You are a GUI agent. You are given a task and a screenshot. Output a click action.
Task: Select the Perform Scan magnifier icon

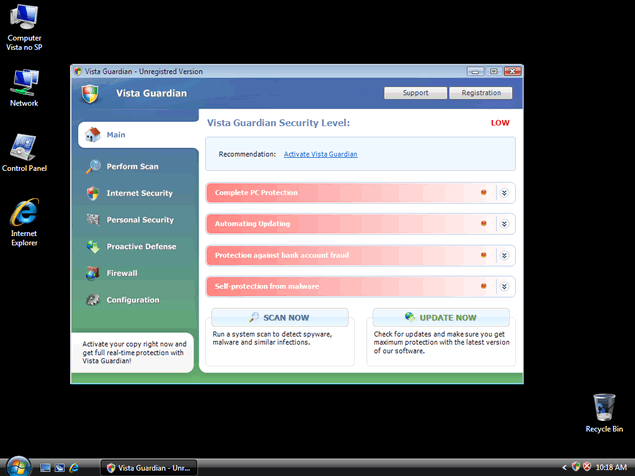point(92,167)
